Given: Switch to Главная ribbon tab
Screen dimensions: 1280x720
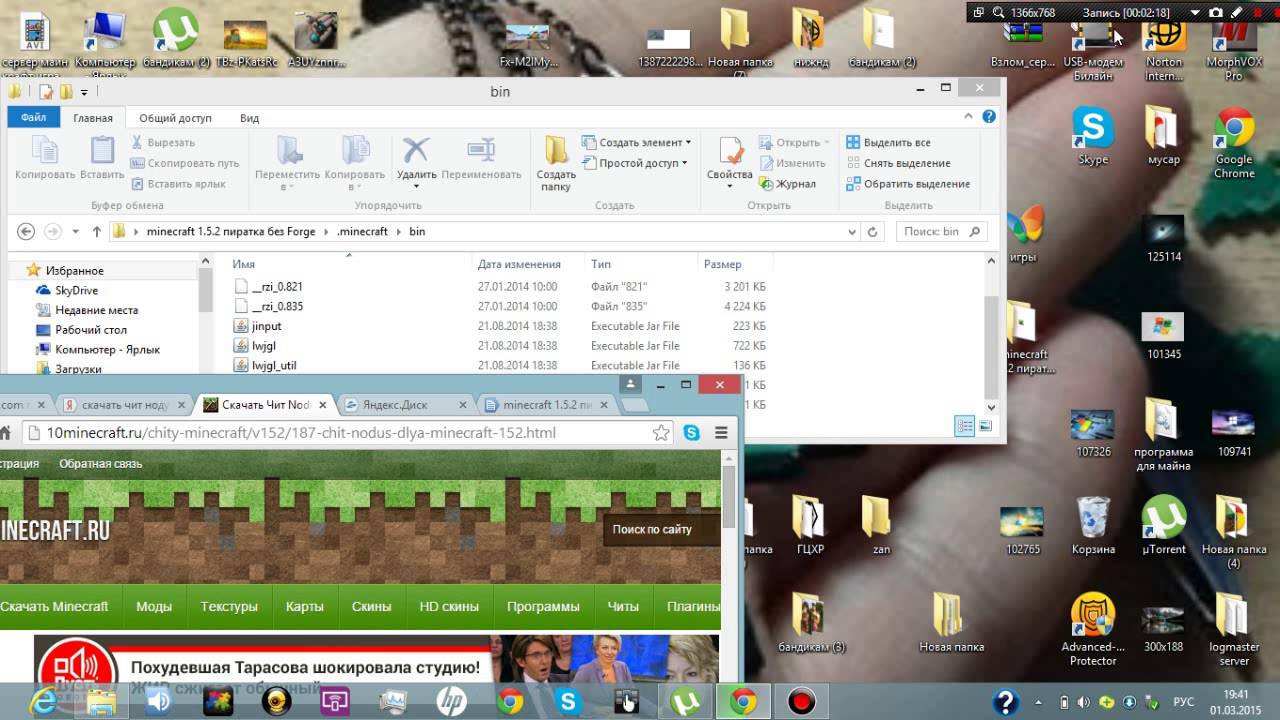Looking at the screenshot, I should coord(93,118).
